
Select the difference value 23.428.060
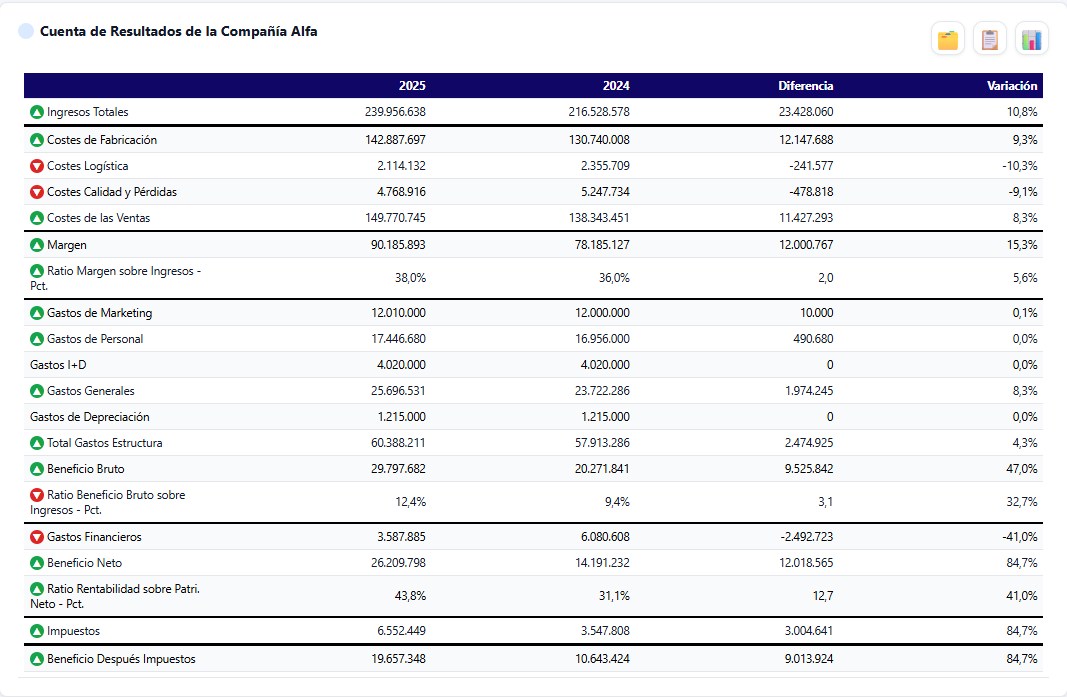806,112
